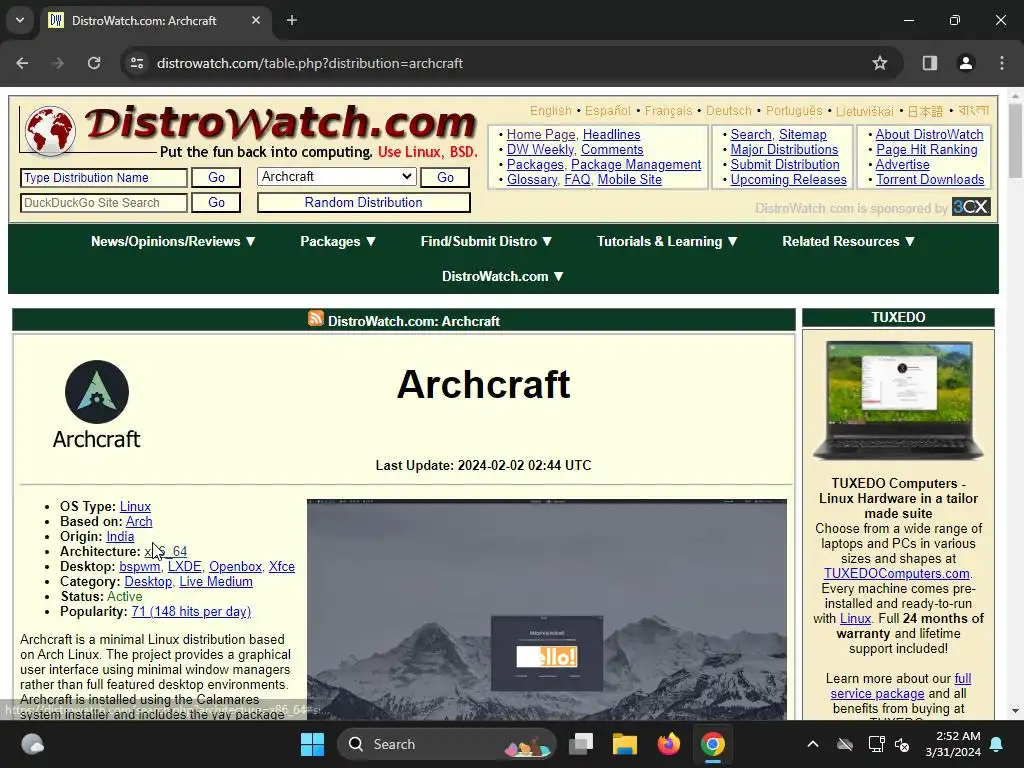Expand the News/Opinions/Reviews menu
Screen dimensions: 1024x768
(173, 242)
